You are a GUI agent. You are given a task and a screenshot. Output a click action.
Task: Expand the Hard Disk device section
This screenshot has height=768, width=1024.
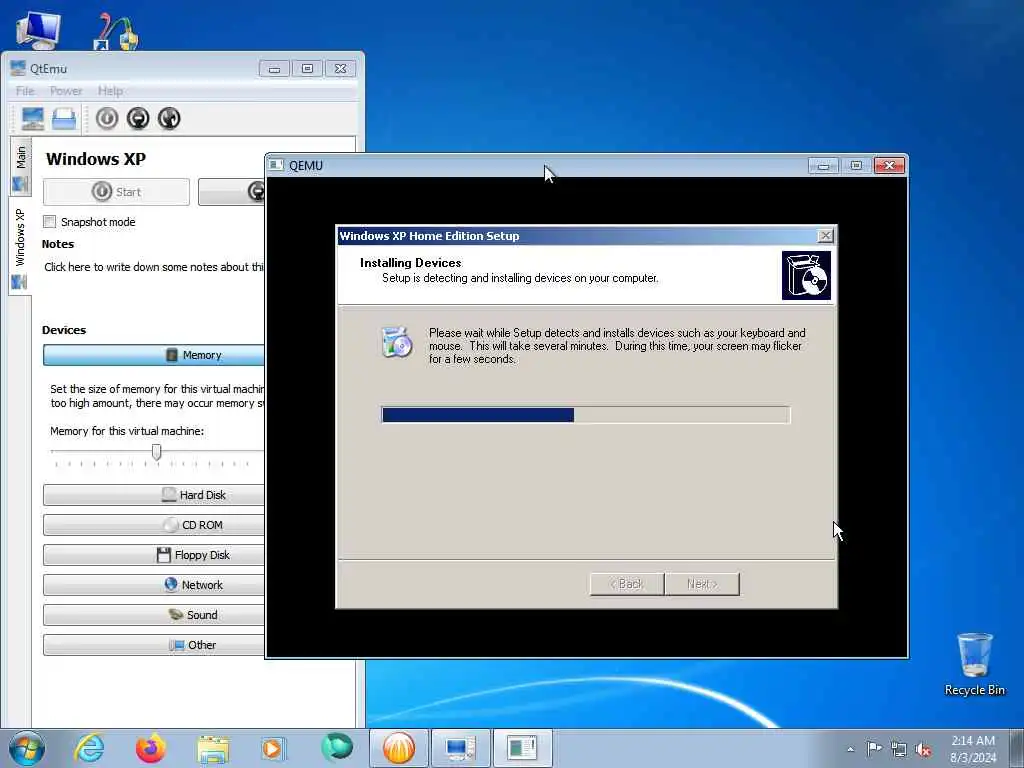(154, 495)
